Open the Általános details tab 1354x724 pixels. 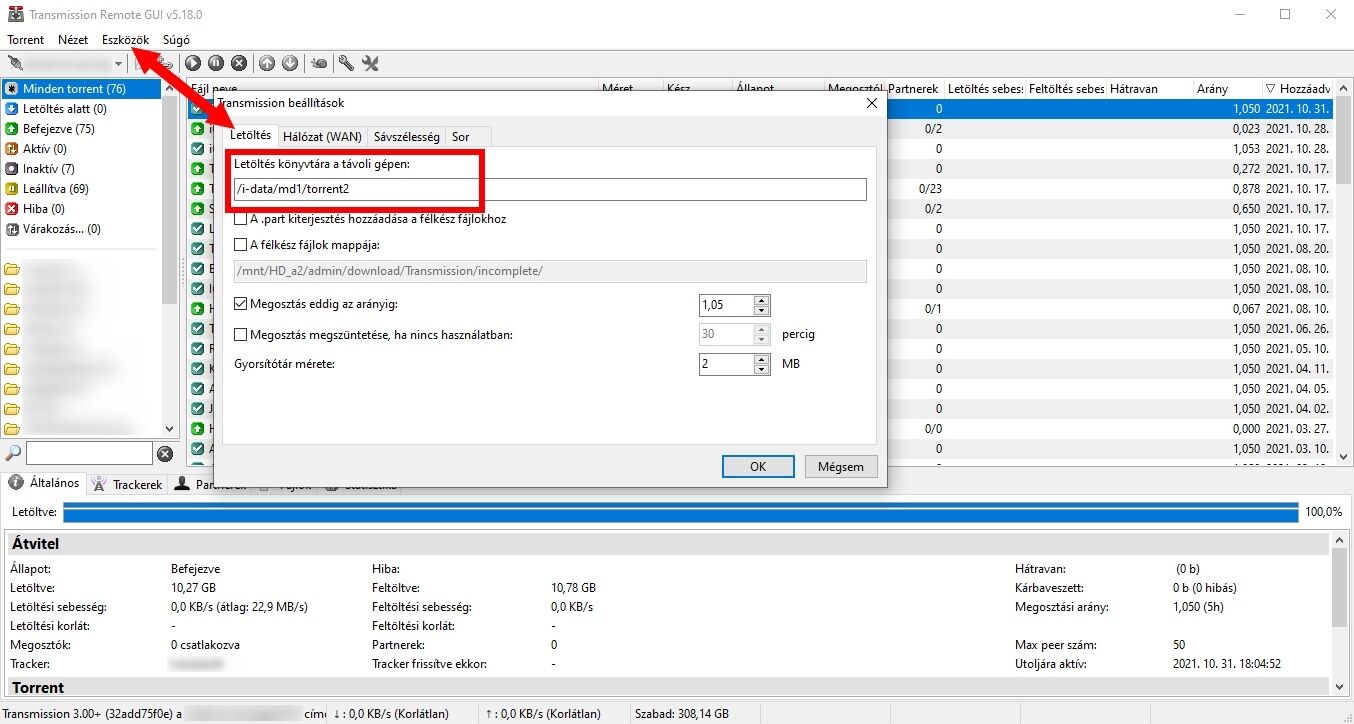click(45, 483)
